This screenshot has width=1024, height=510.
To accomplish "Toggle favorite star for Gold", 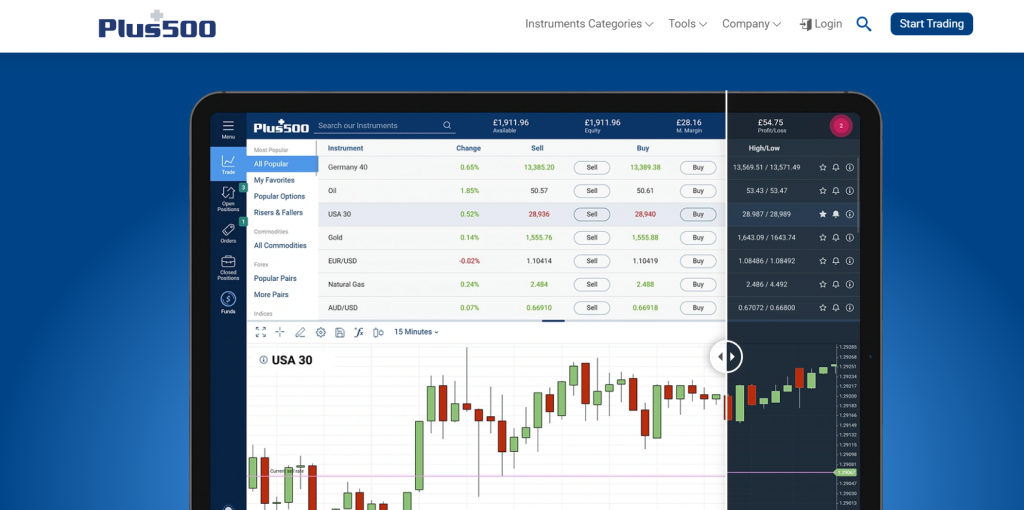I will pyautogui.click(x=823, y=238).
